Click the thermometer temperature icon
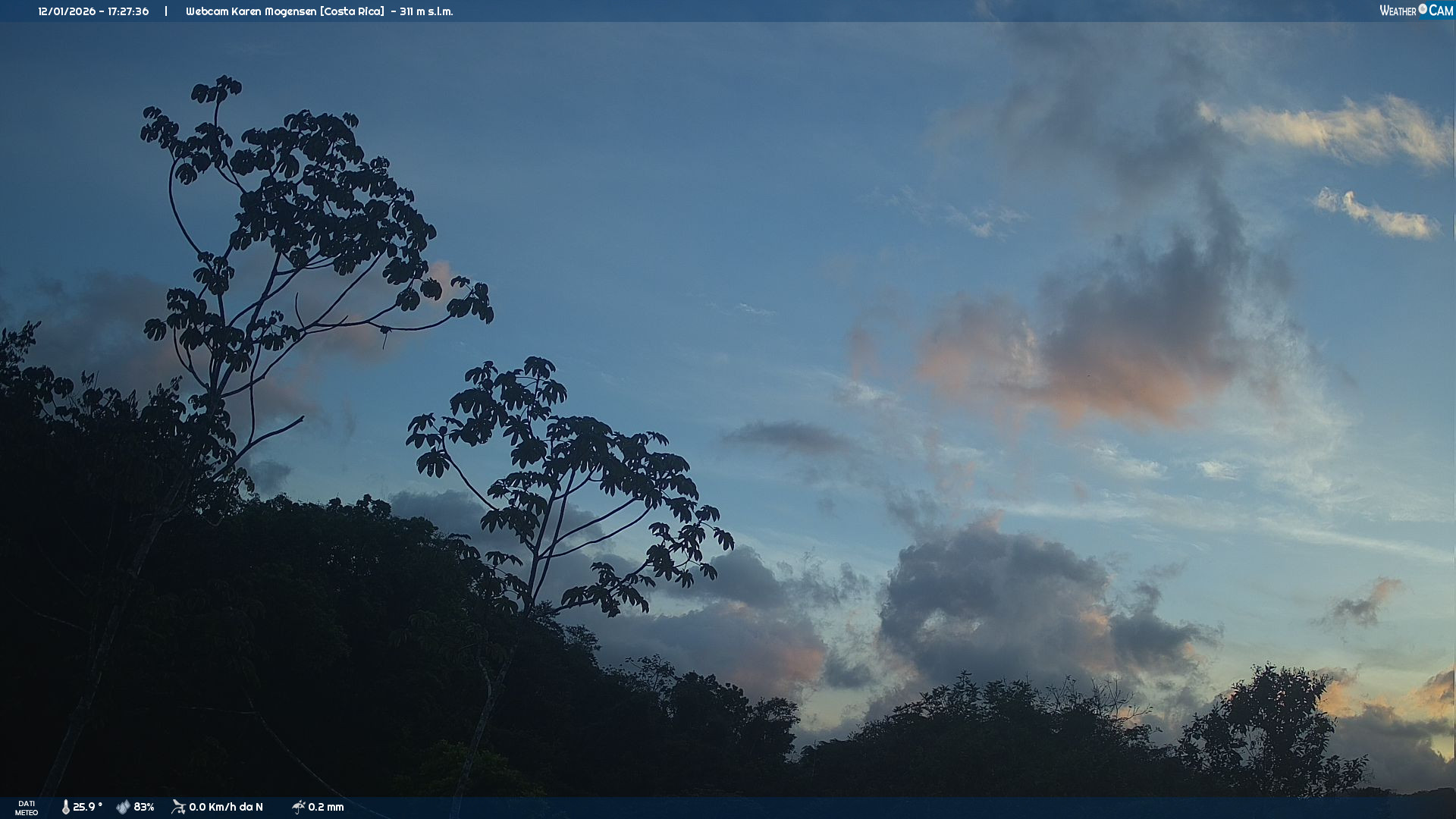Image resolution: width=1456 pixels, height=819 pixels. [66, 807]
